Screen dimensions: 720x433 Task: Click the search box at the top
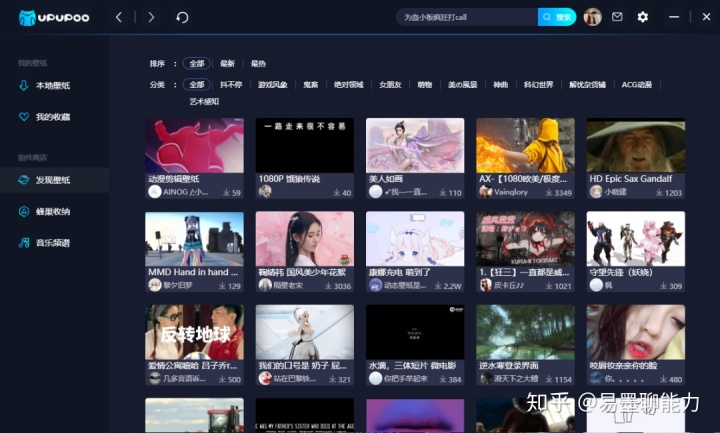(x=467, y=17)
